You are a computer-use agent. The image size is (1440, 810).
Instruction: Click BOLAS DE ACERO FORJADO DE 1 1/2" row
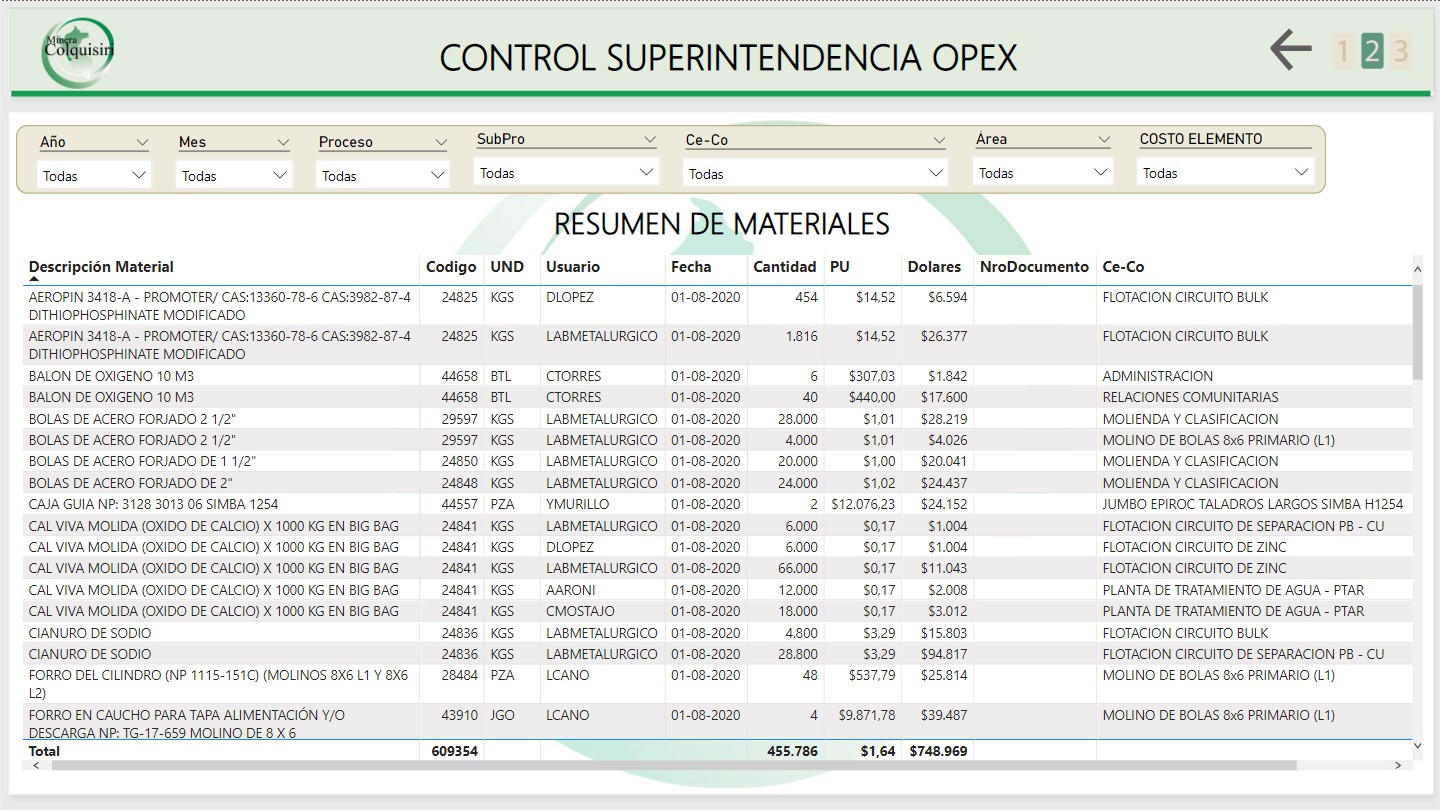717,461
